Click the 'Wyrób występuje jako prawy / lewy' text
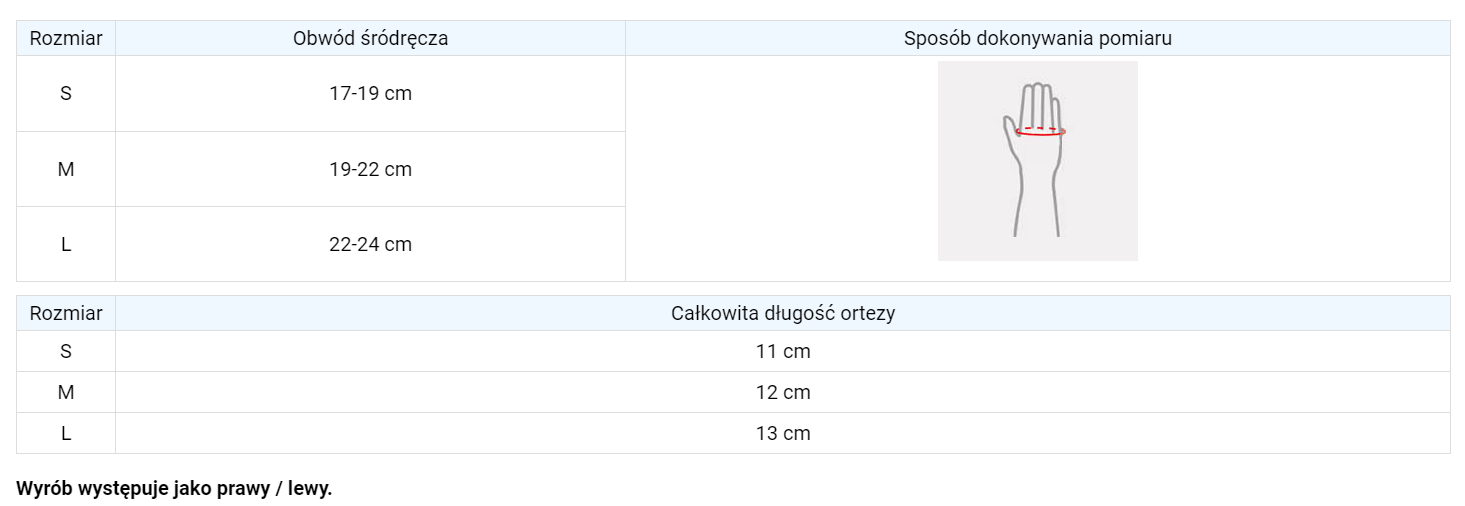The height and width of the screenshot is (506, 1465). point(174,490)
